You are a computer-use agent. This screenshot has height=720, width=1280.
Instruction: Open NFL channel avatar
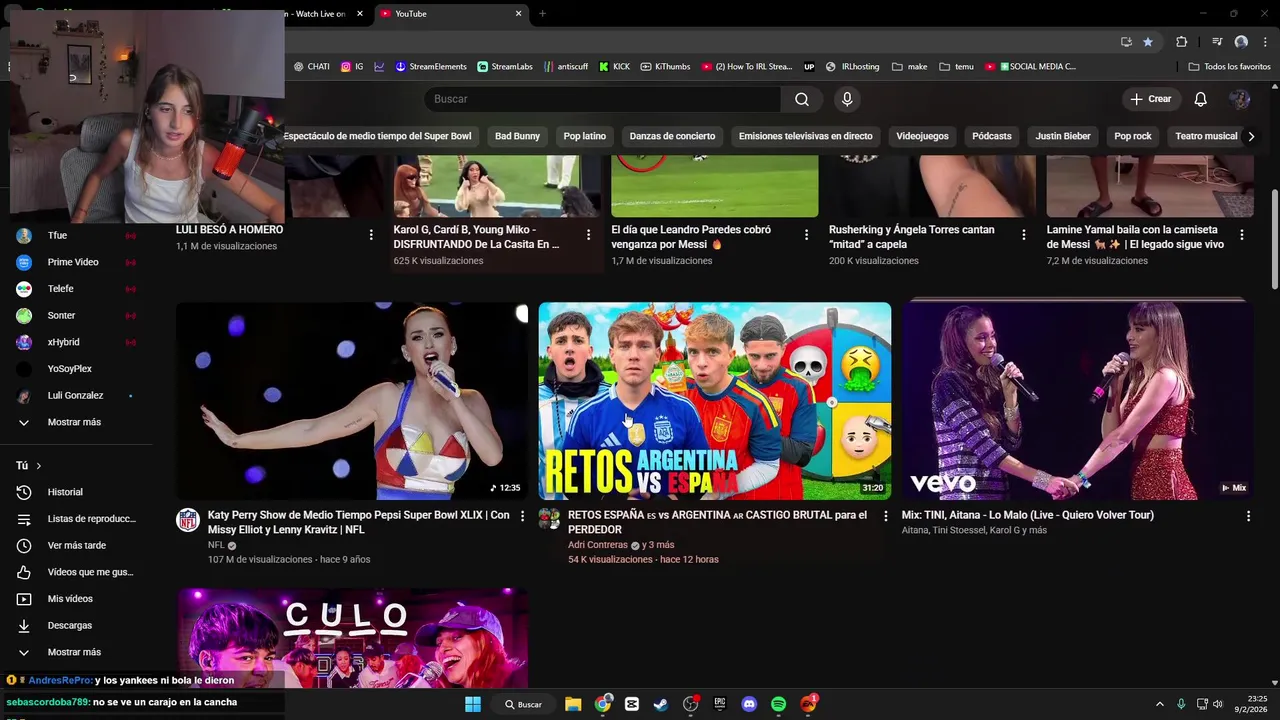coord(188,519)
